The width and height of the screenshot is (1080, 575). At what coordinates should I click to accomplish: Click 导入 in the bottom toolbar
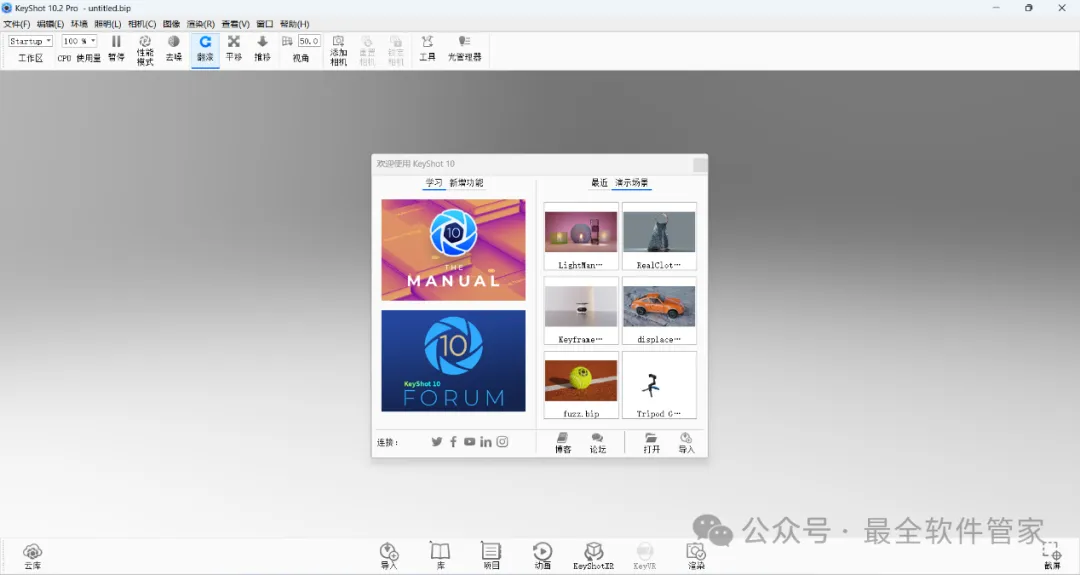[388, 556]
